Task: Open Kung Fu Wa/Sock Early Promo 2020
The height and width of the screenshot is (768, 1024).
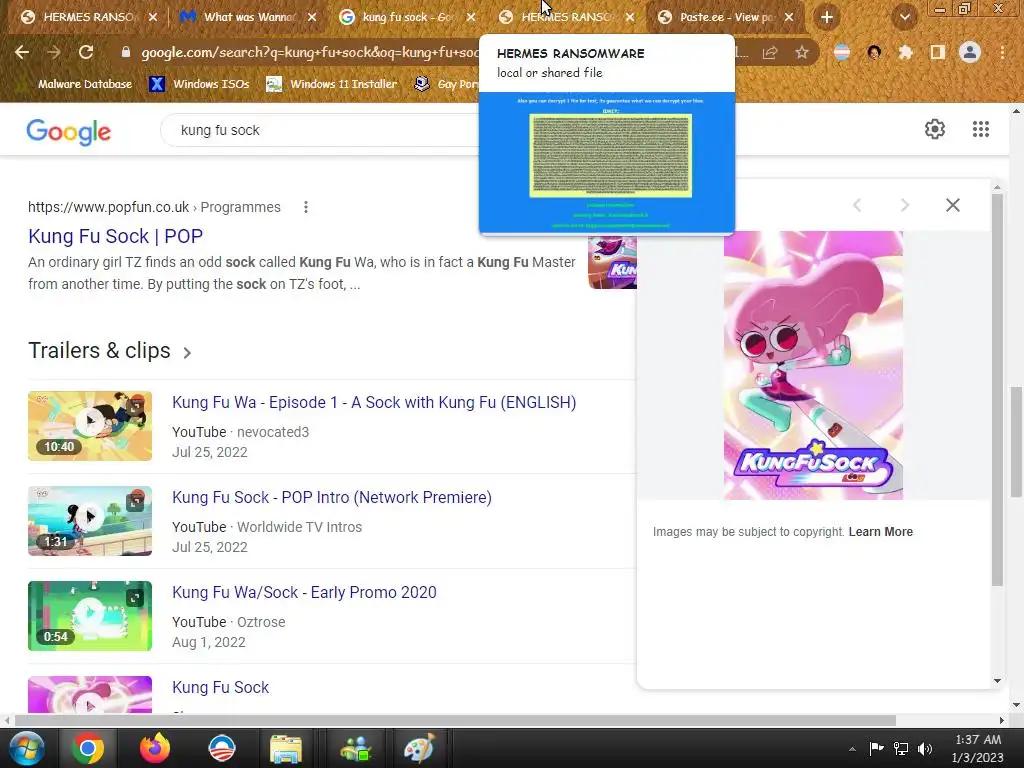Action: pos(304,592)
